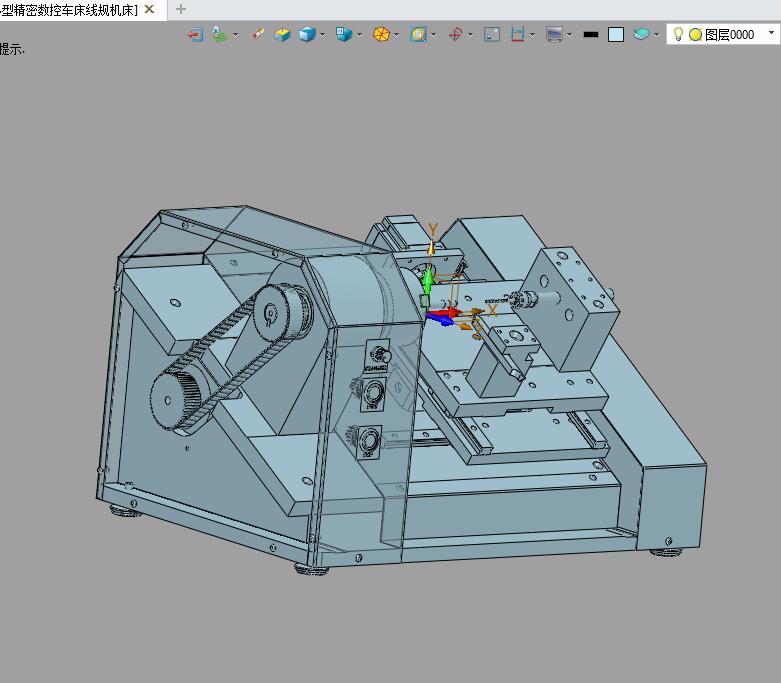Click the blue cube display icon
This screenshot has width=781, height=683.
[x=307, y=34]
